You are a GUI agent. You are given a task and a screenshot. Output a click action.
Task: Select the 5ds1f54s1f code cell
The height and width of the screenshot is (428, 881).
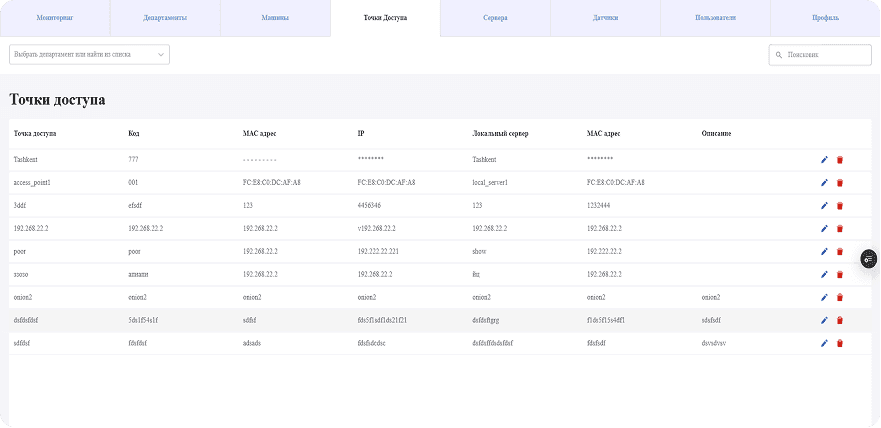pos(145,320)
